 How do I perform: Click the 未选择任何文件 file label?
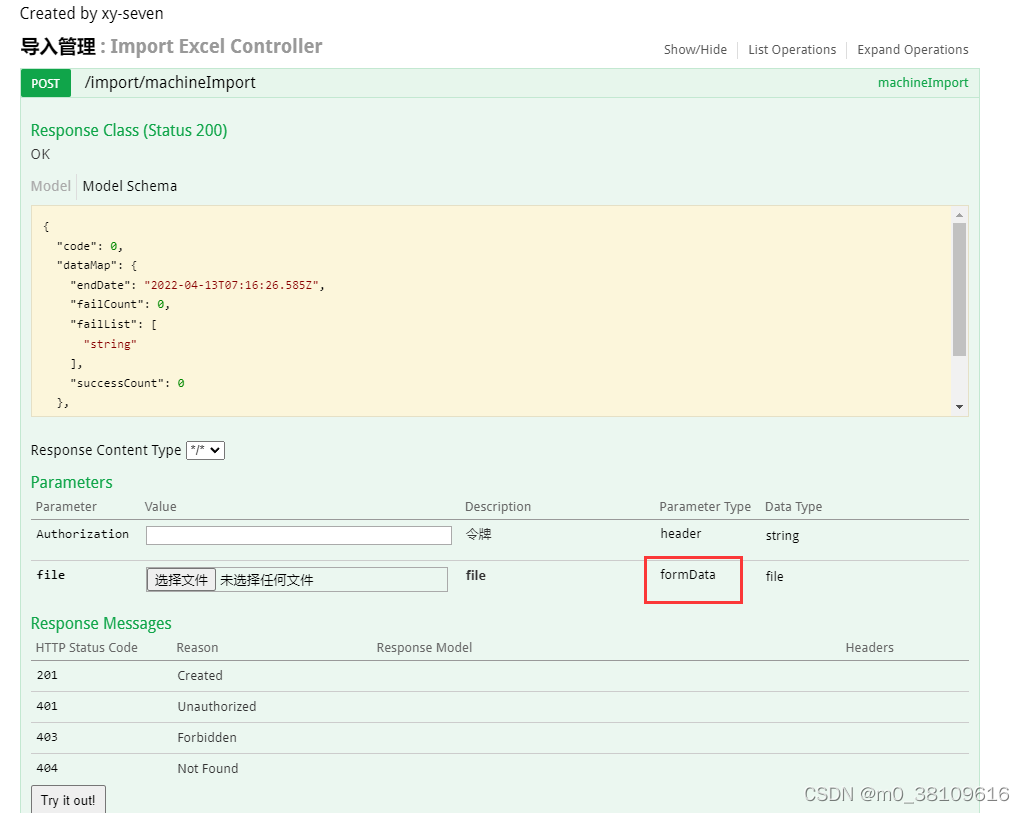267,580
